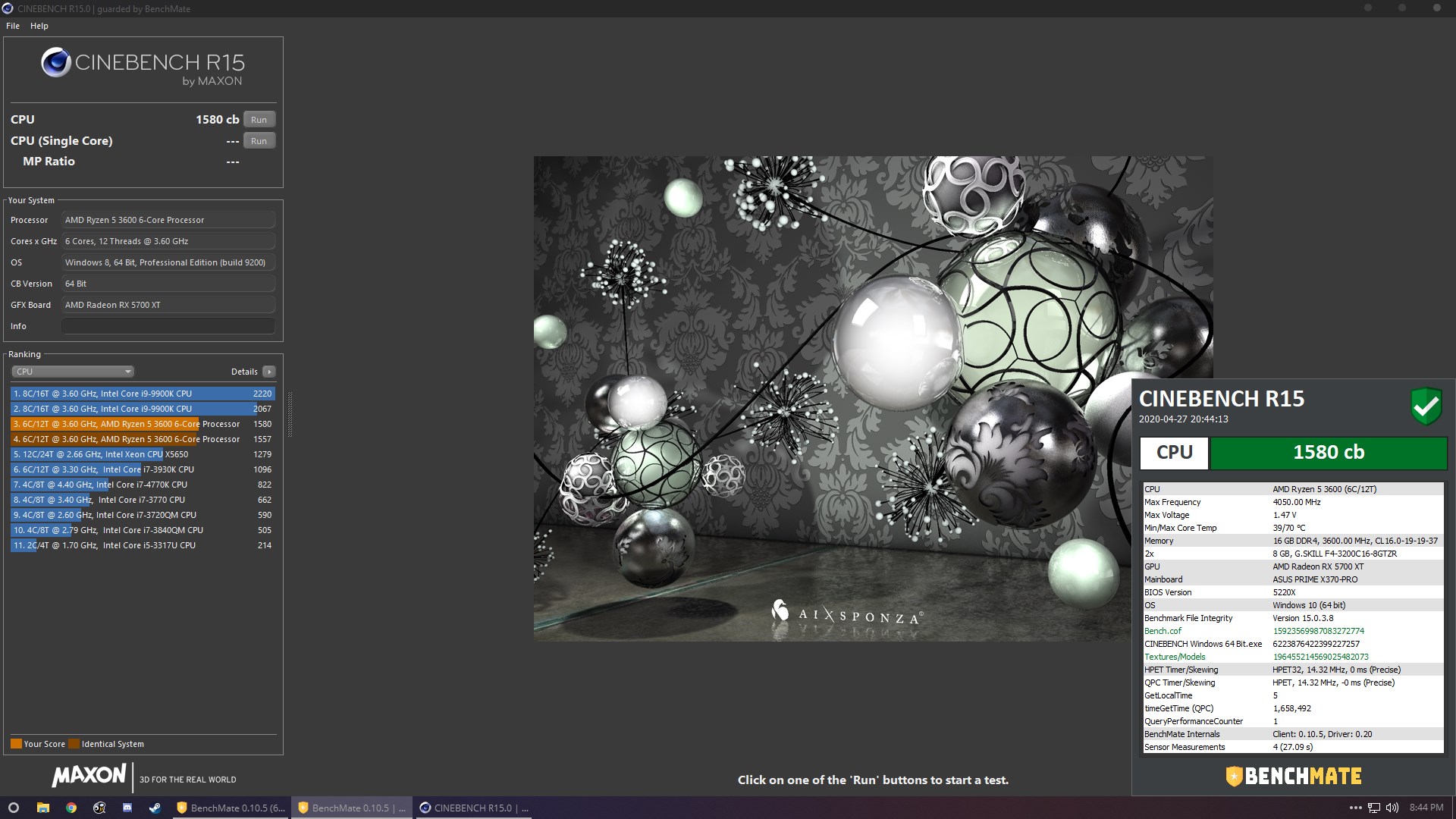
Task: Select ranking entry 6 i7-3930K
Action: [143, 469]
